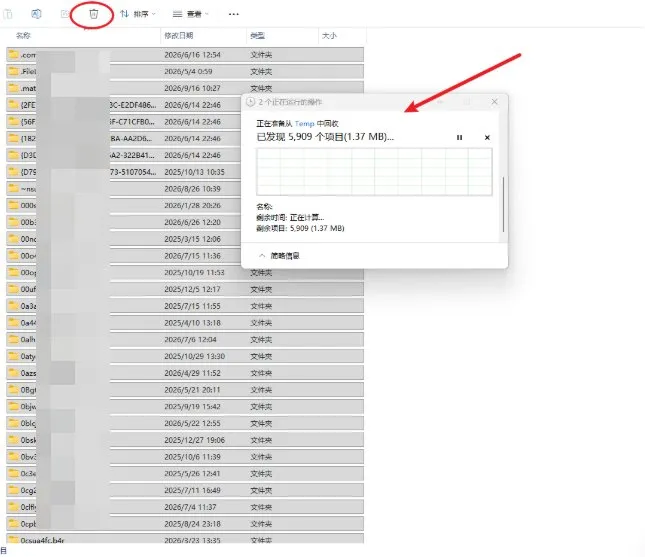Click the transfer speed graph in dialog
This screenshot has width=645, height=557.
pos(374,172)
